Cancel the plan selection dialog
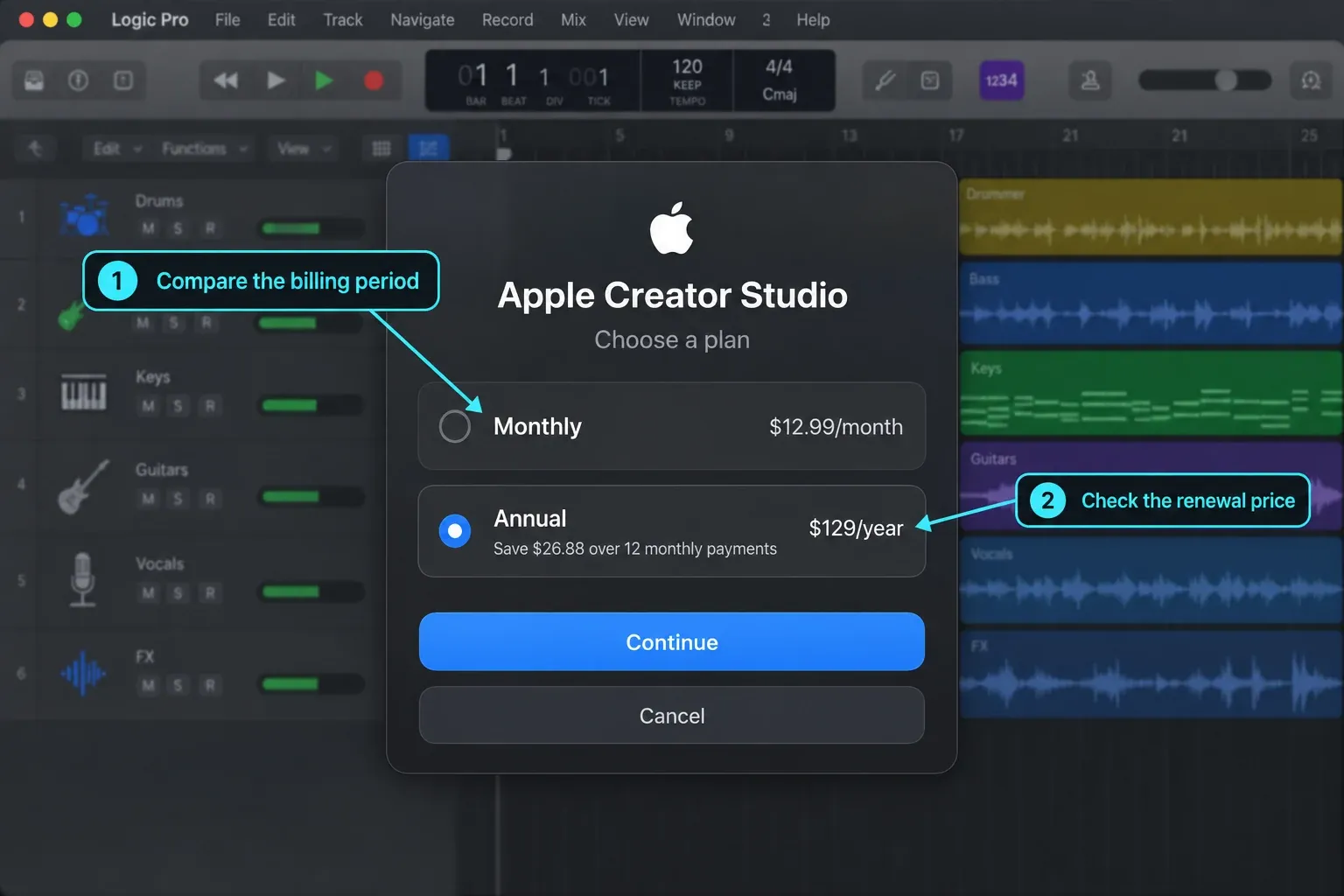 (671, 716)
